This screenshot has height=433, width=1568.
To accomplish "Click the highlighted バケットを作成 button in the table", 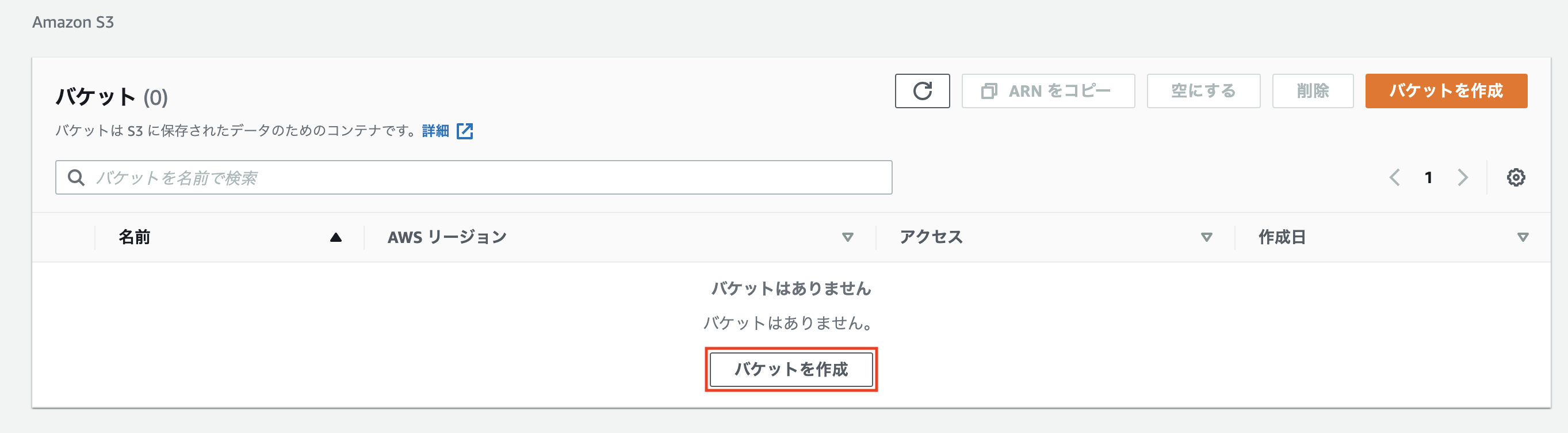I will 791,369.
